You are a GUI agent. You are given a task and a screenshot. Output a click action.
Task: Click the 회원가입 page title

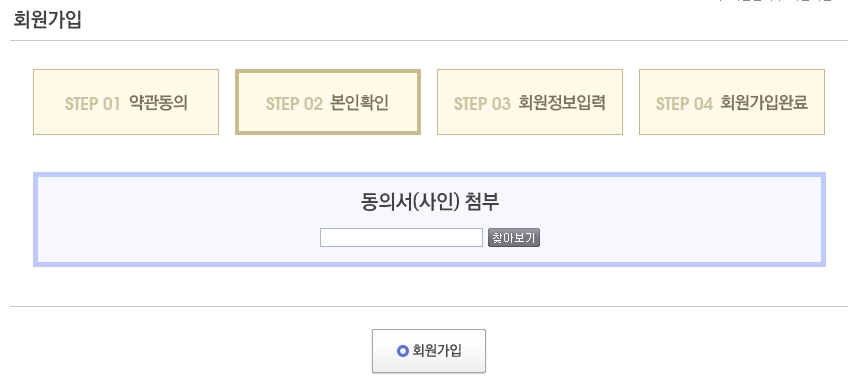pyautogui.click(x=48, y=19)
